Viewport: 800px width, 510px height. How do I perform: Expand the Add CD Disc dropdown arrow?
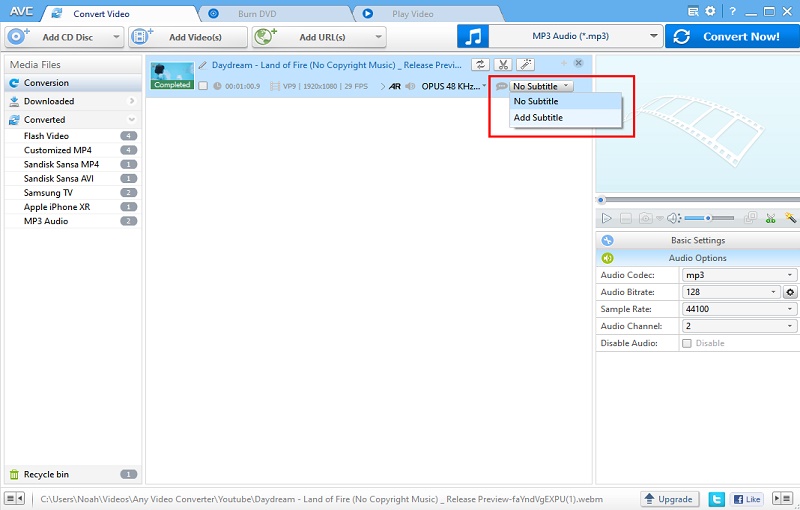click(116, 37)
